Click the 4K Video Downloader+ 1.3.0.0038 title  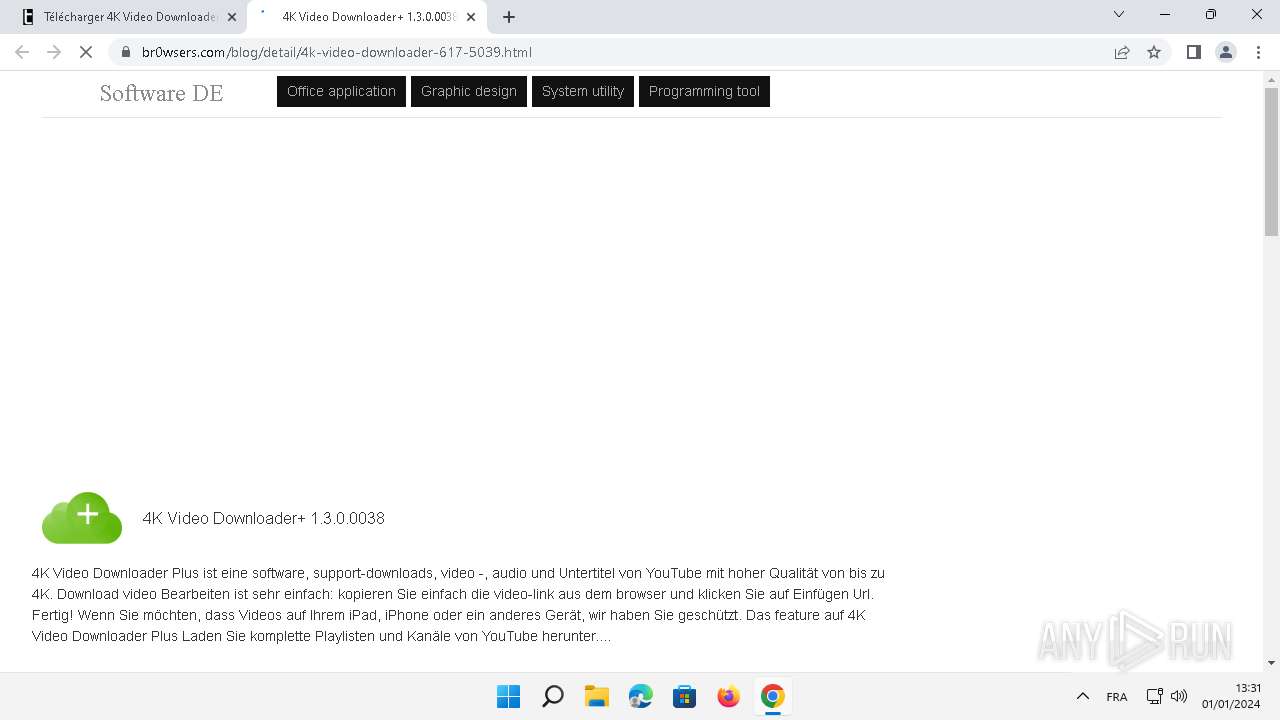263,518
